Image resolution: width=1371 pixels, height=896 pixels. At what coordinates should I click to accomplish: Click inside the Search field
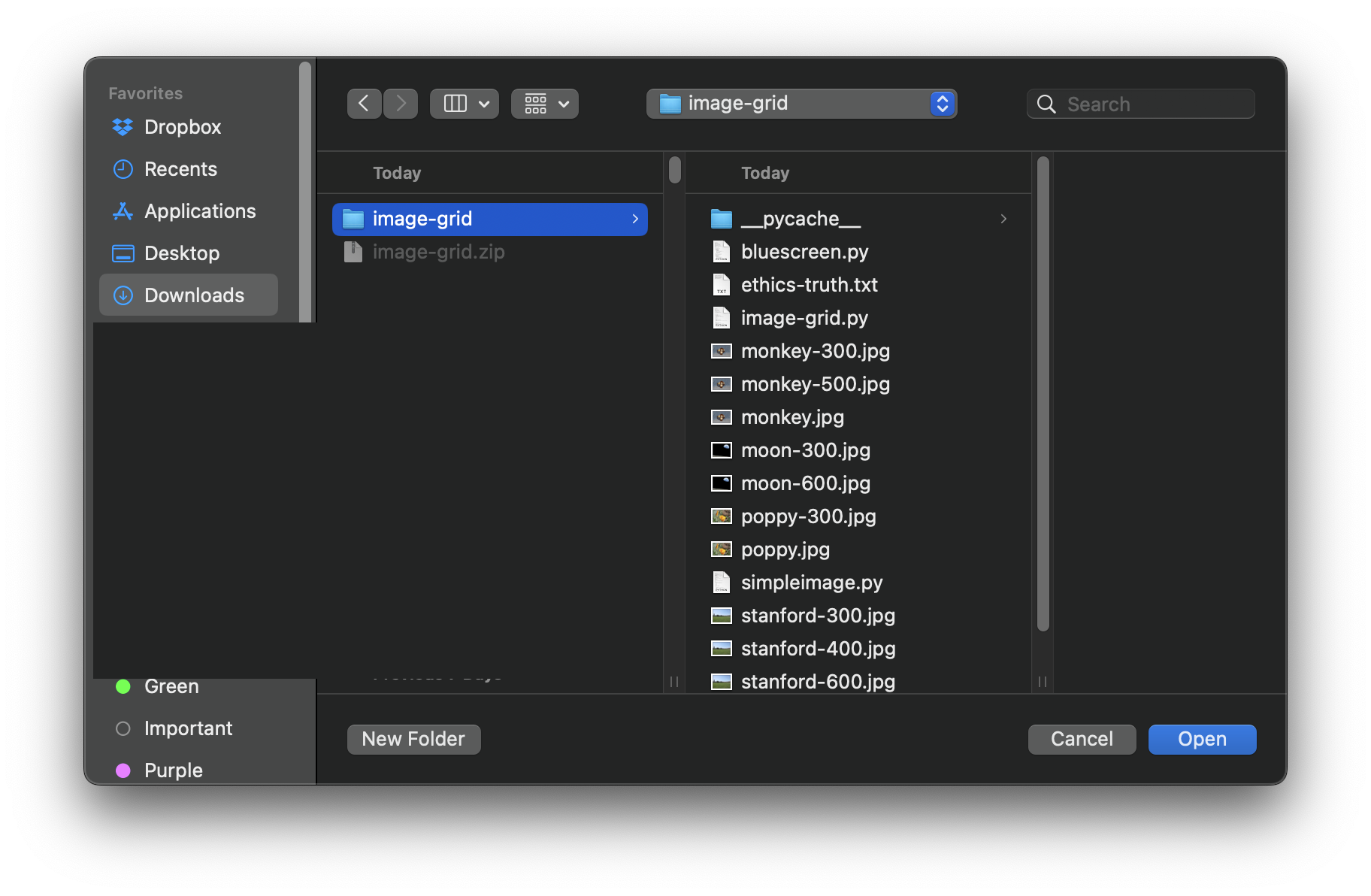click(x=1142, y=104)
